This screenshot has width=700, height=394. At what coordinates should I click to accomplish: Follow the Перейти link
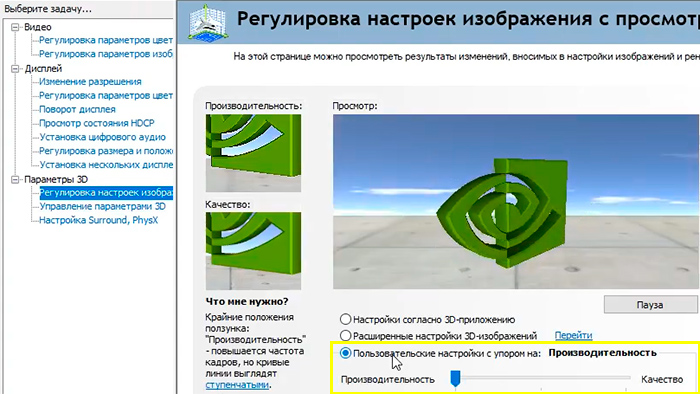(573, 335)
